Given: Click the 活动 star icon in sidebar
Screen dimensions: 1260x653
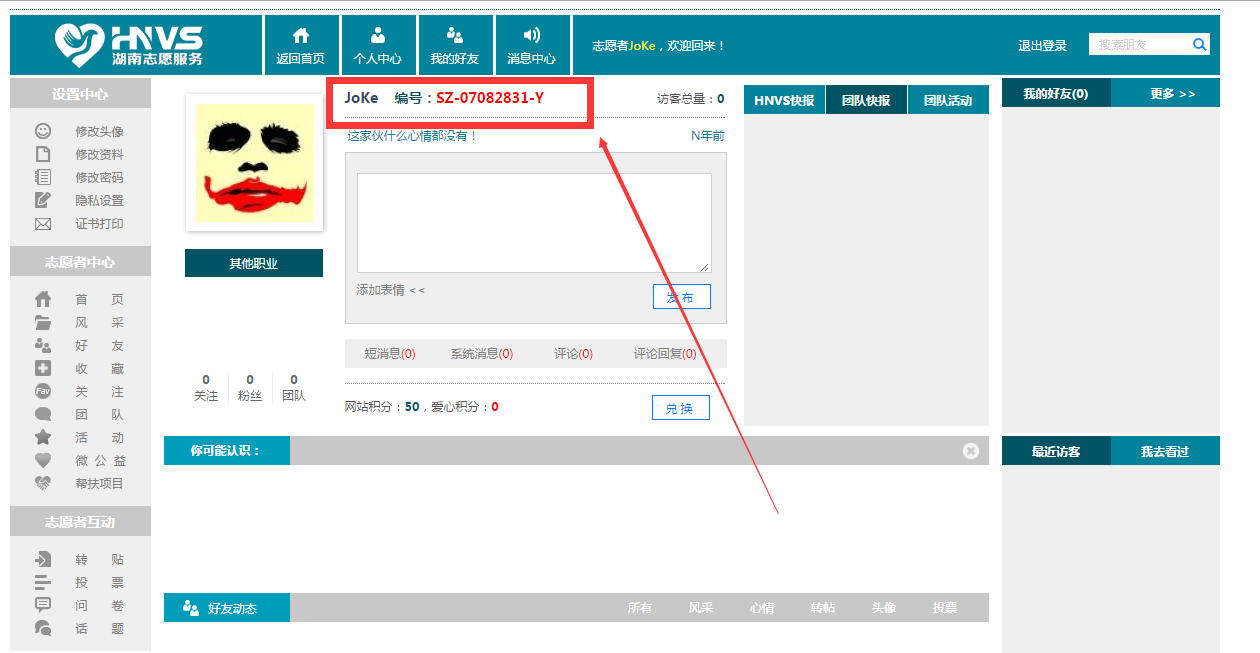Looking at the screenshot, I should pyautogui.click(x=43, y=437).
